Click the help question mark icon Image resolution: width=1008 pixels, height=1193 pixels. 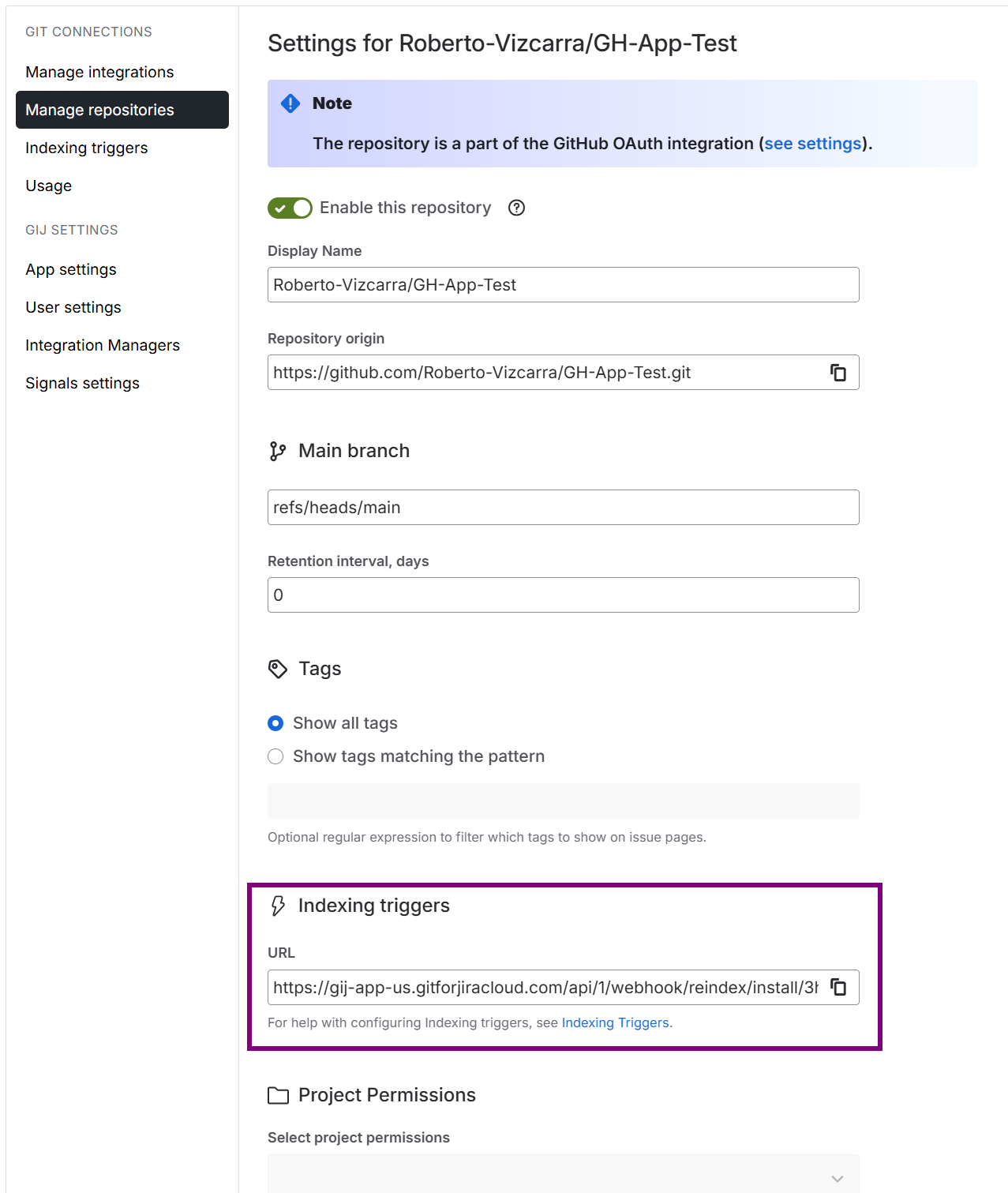click(x=516, y=208)
